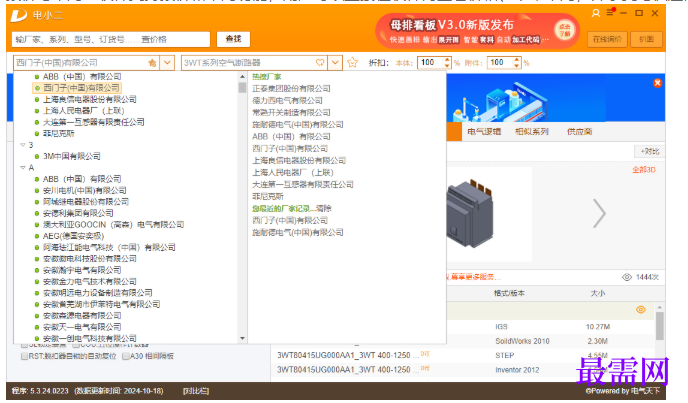This screenshot has width=688, height=403.
Task: Click the orange button right of 在线询价
Action: pyautogui.click(x=646, y=39)
